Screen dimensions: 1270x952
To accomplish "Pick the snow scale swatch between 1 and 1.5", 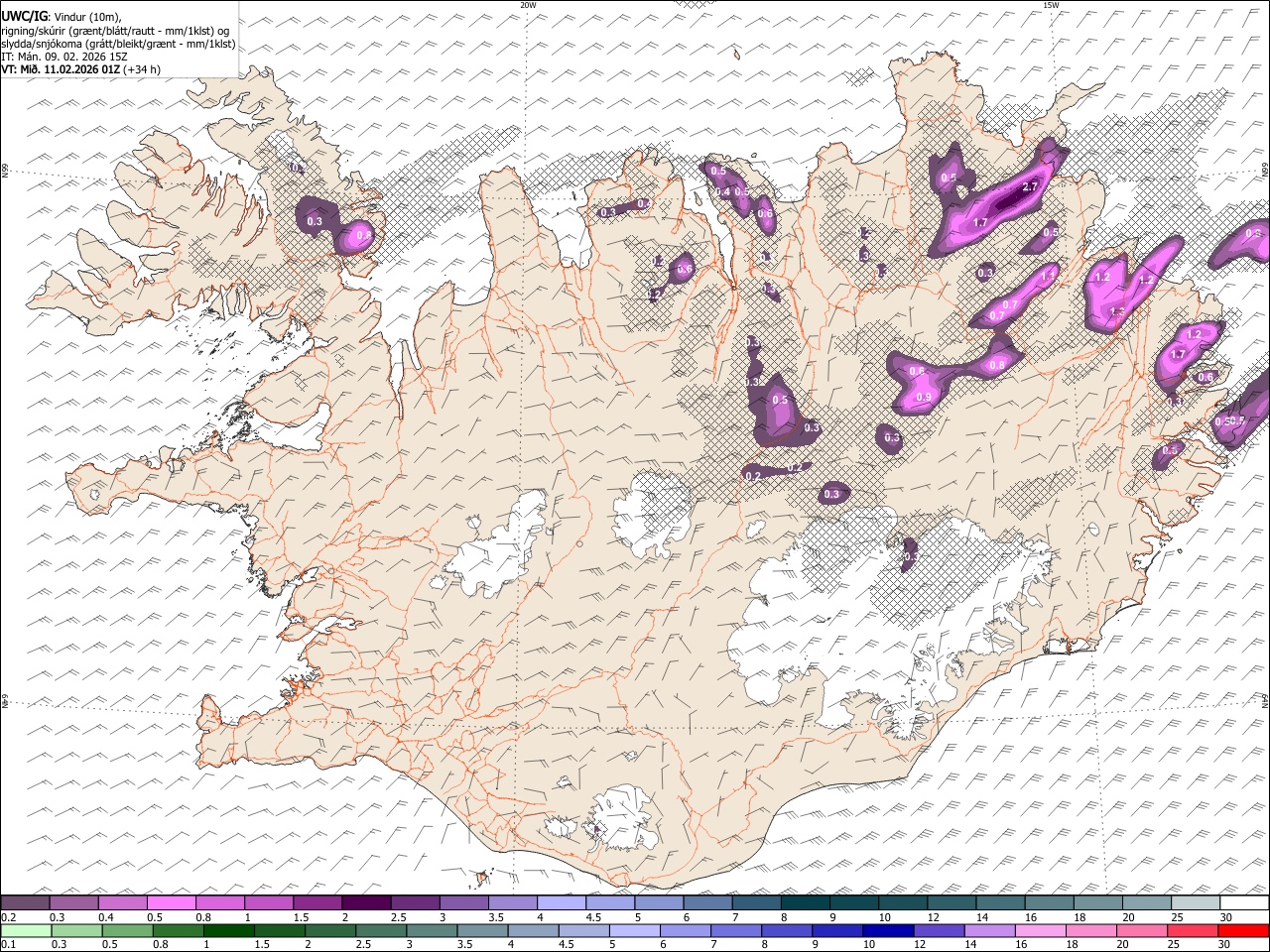I will 269,902.
